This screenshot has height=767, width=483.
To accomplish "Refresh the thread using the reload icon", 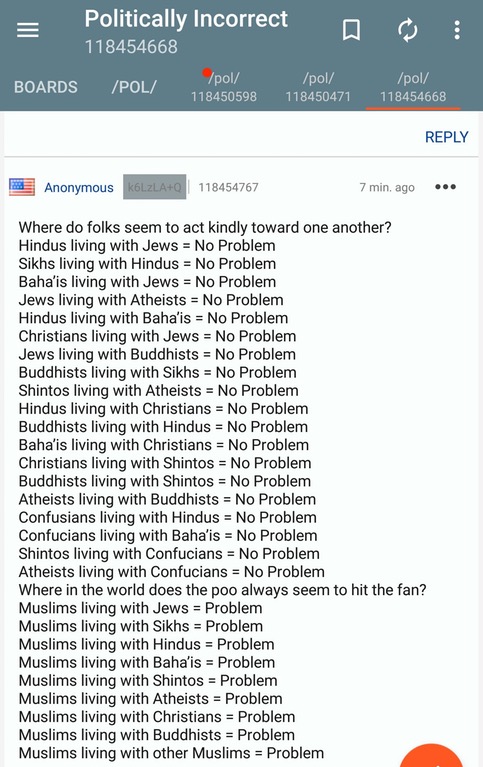I will point(408,30).
